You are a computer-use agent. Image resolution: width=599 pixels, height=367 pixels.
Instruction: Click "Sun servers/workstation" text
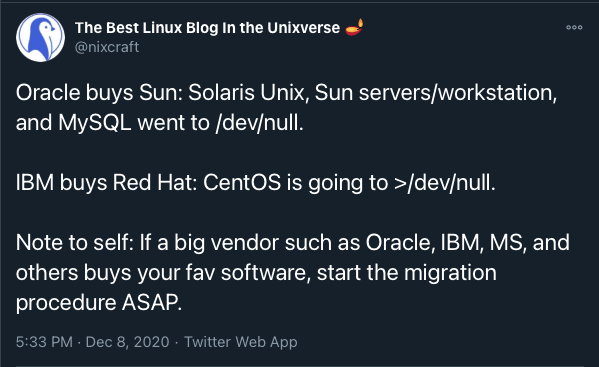point(434,93)
